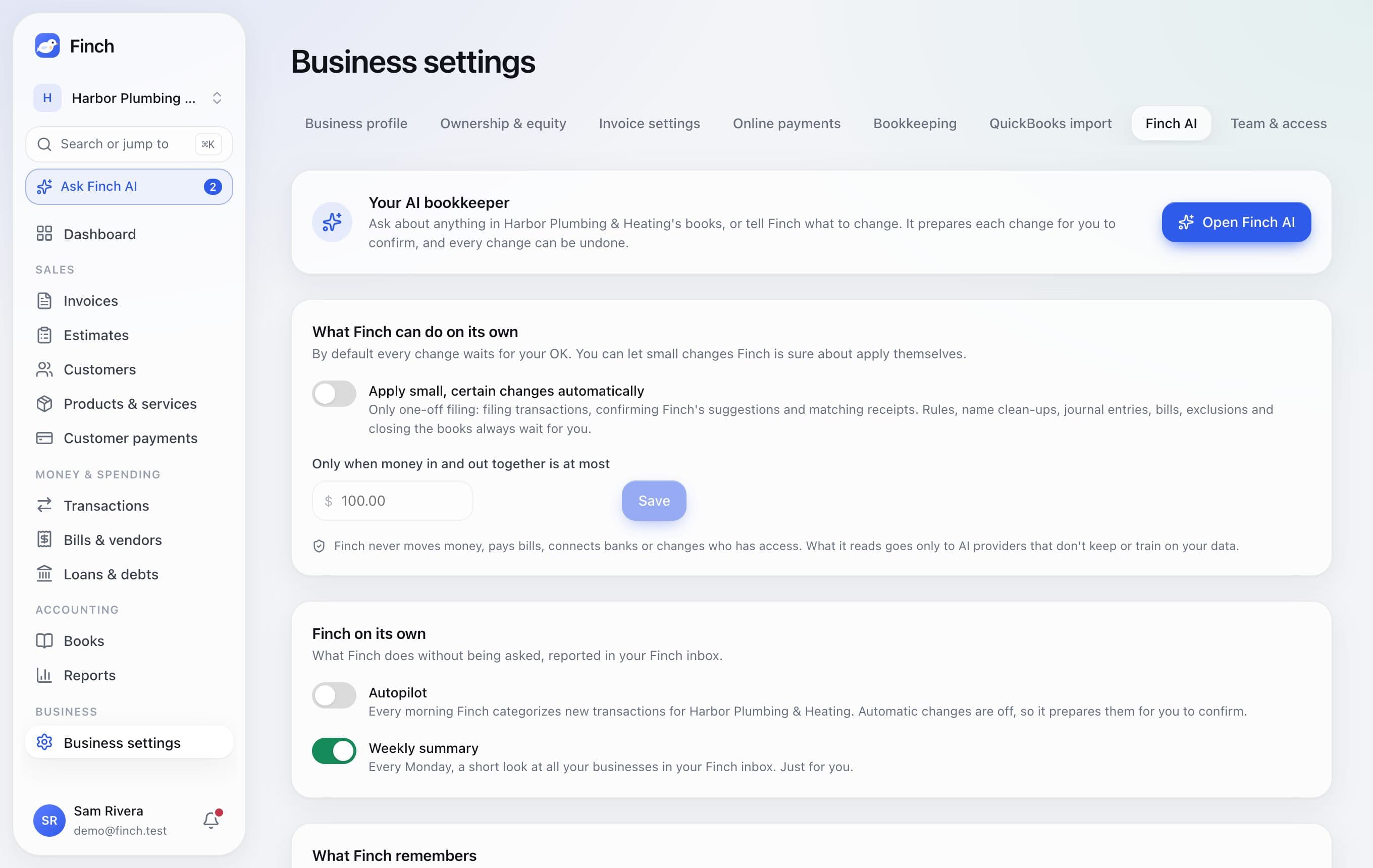Click the What Finch remembers heading

tap(394, 855)
